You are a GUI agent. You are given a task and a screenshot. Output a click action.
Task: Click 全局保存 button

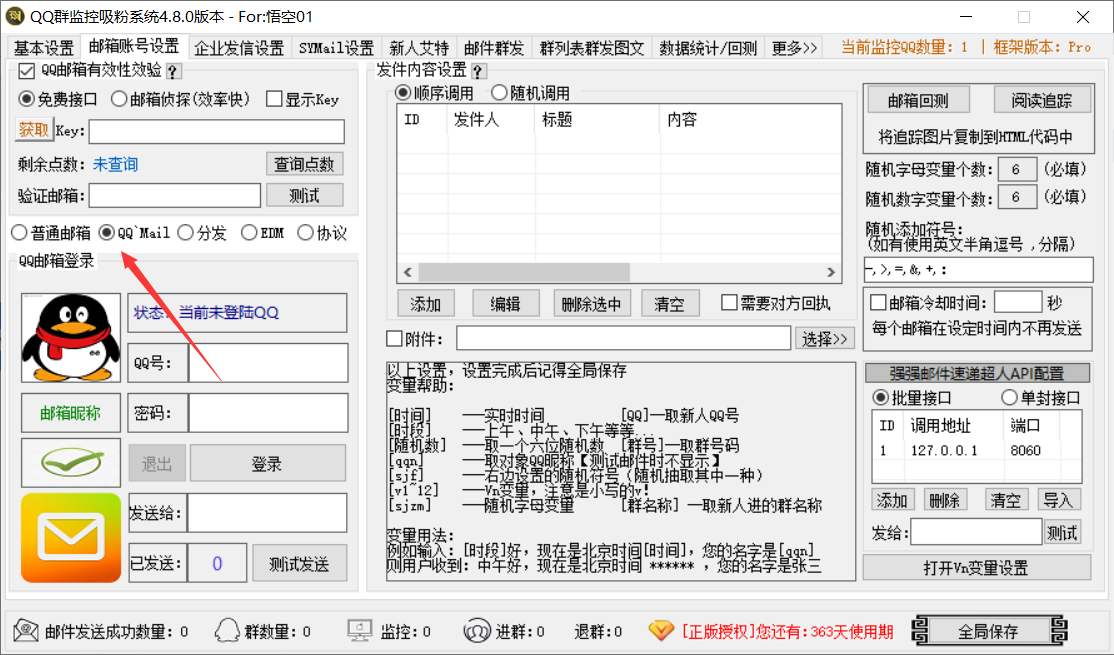point(988,631)
